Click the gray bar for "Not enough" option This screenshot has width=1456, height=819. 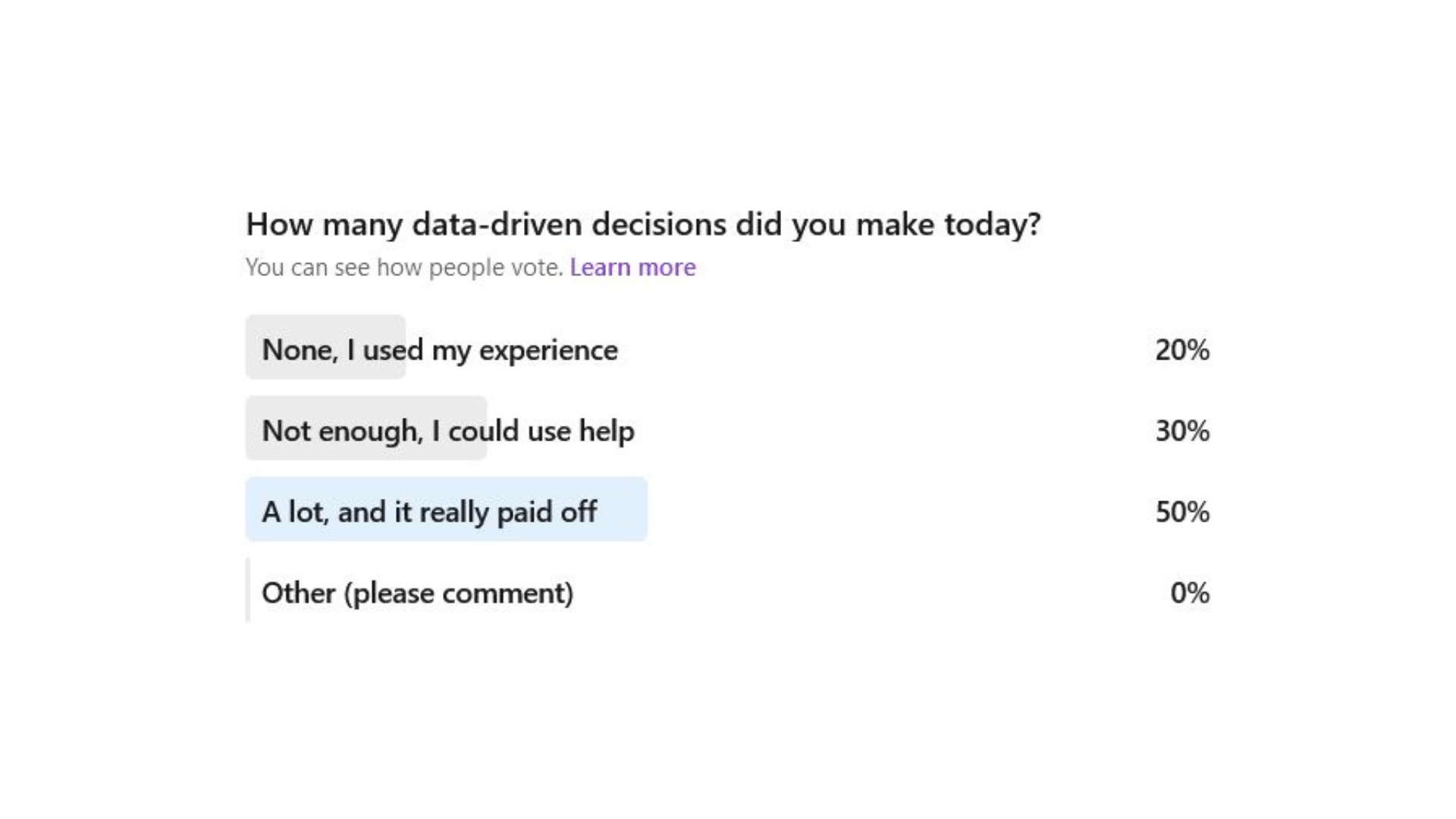coord(366,431)
